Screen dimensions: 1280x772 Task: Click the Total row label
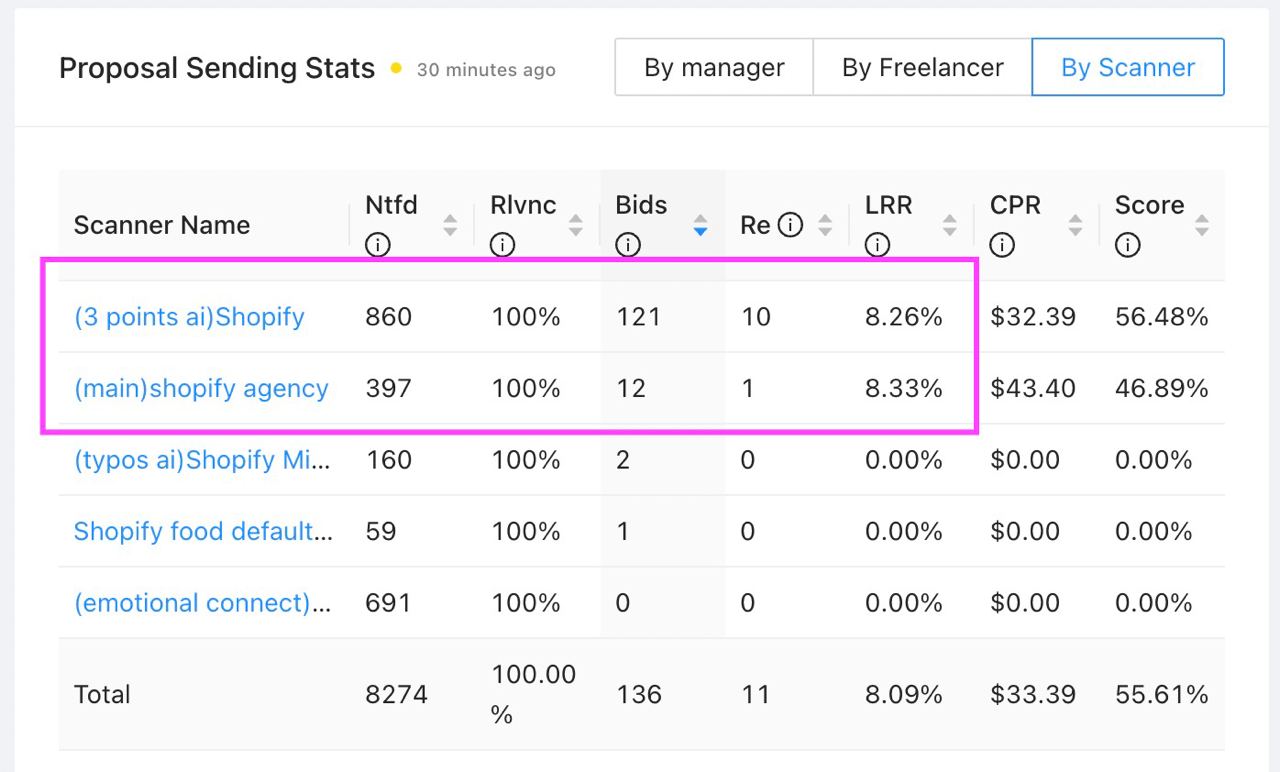[x=102, y=694]
